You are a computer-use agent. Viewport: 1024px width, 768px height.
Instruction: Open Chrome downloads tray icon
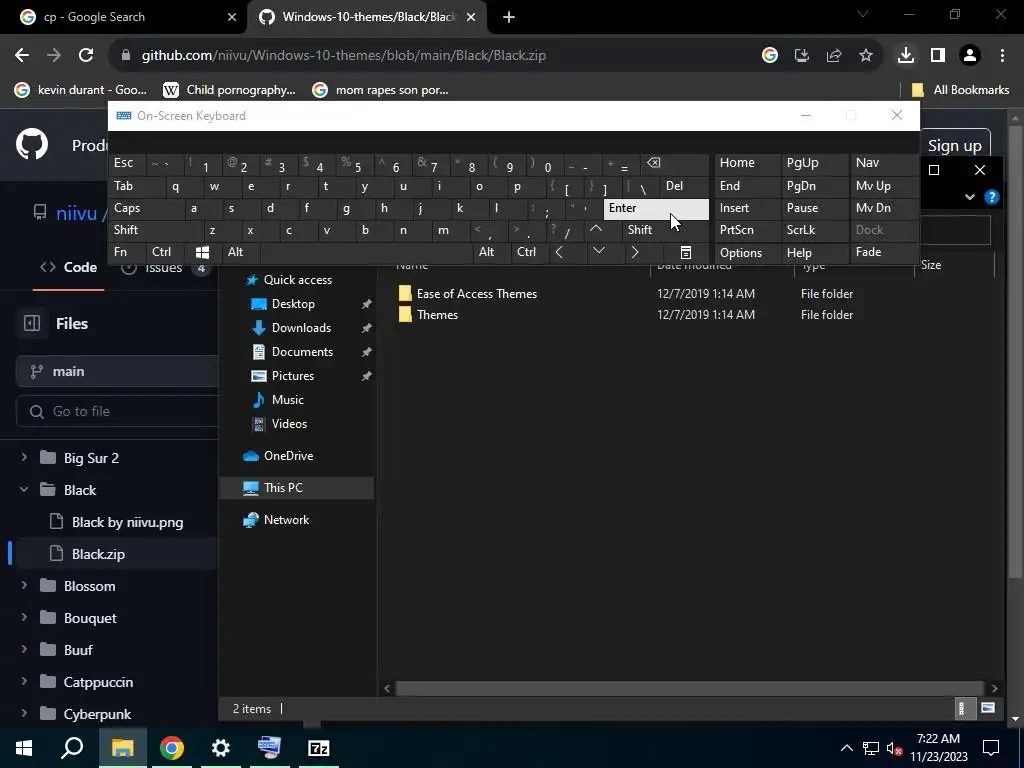click(x=905, y=56)
